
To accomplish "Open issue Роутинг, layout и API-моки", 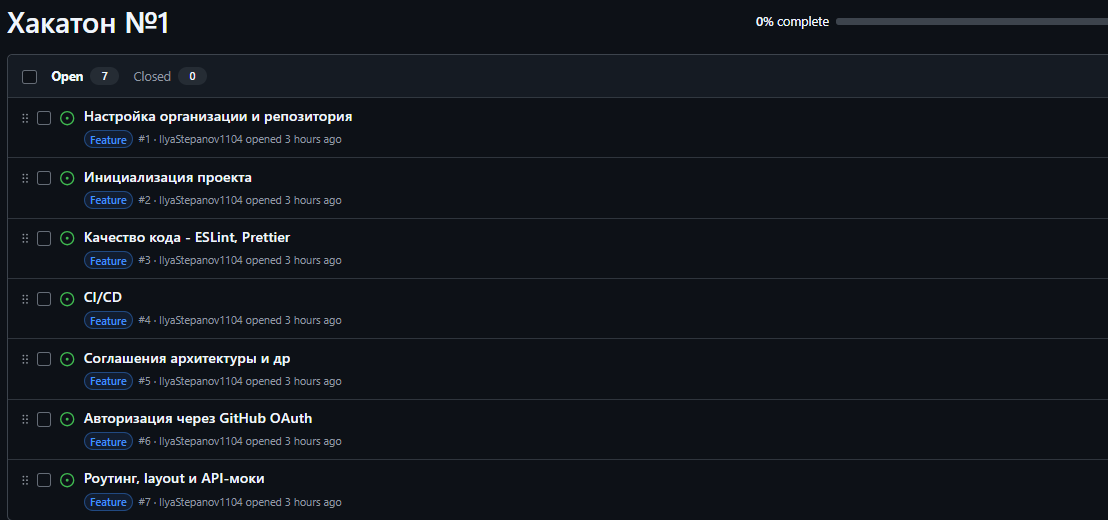I will click(174, 478).
